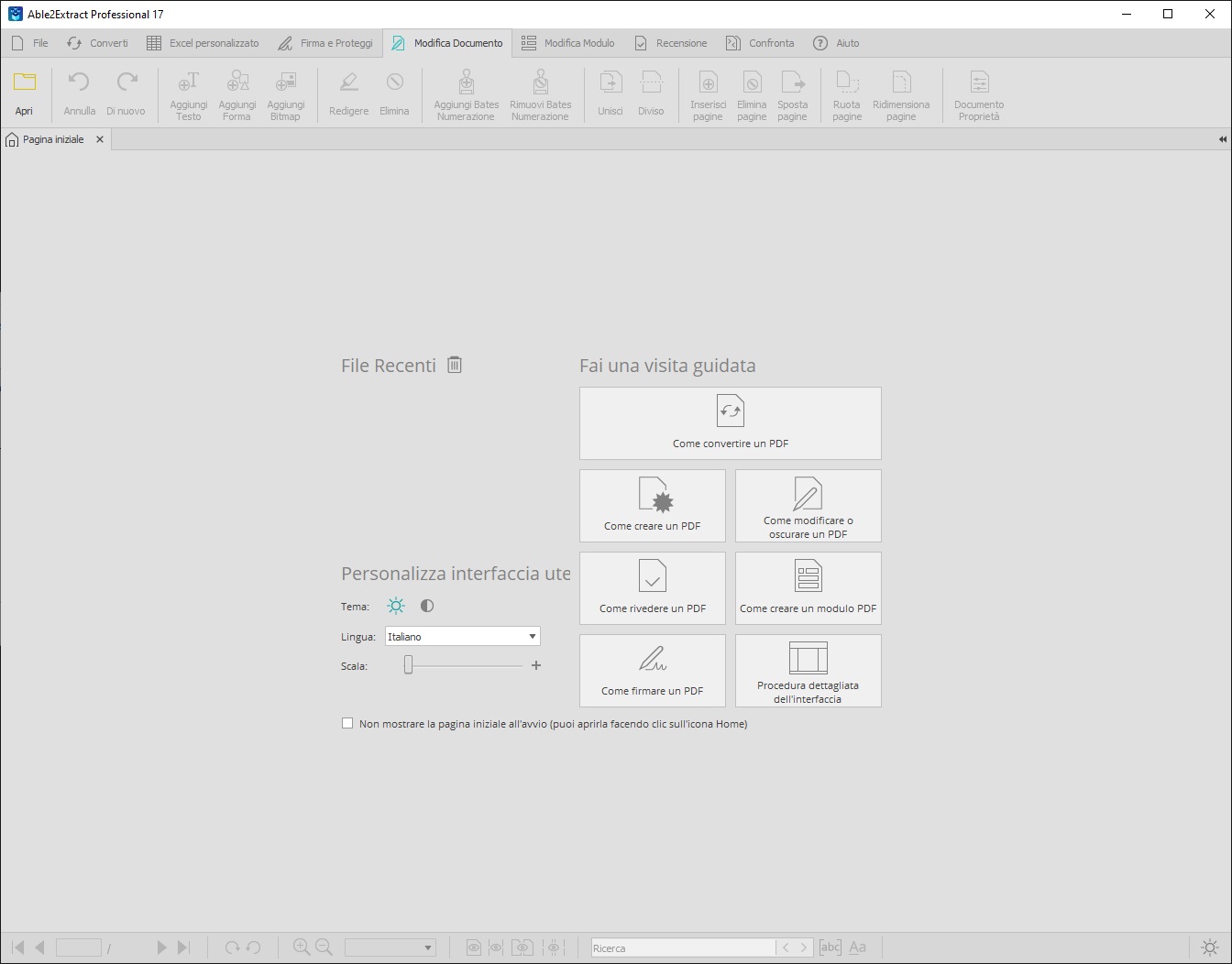
Task: Toggle match case 'Aa' search option
Action: [858, 948]
